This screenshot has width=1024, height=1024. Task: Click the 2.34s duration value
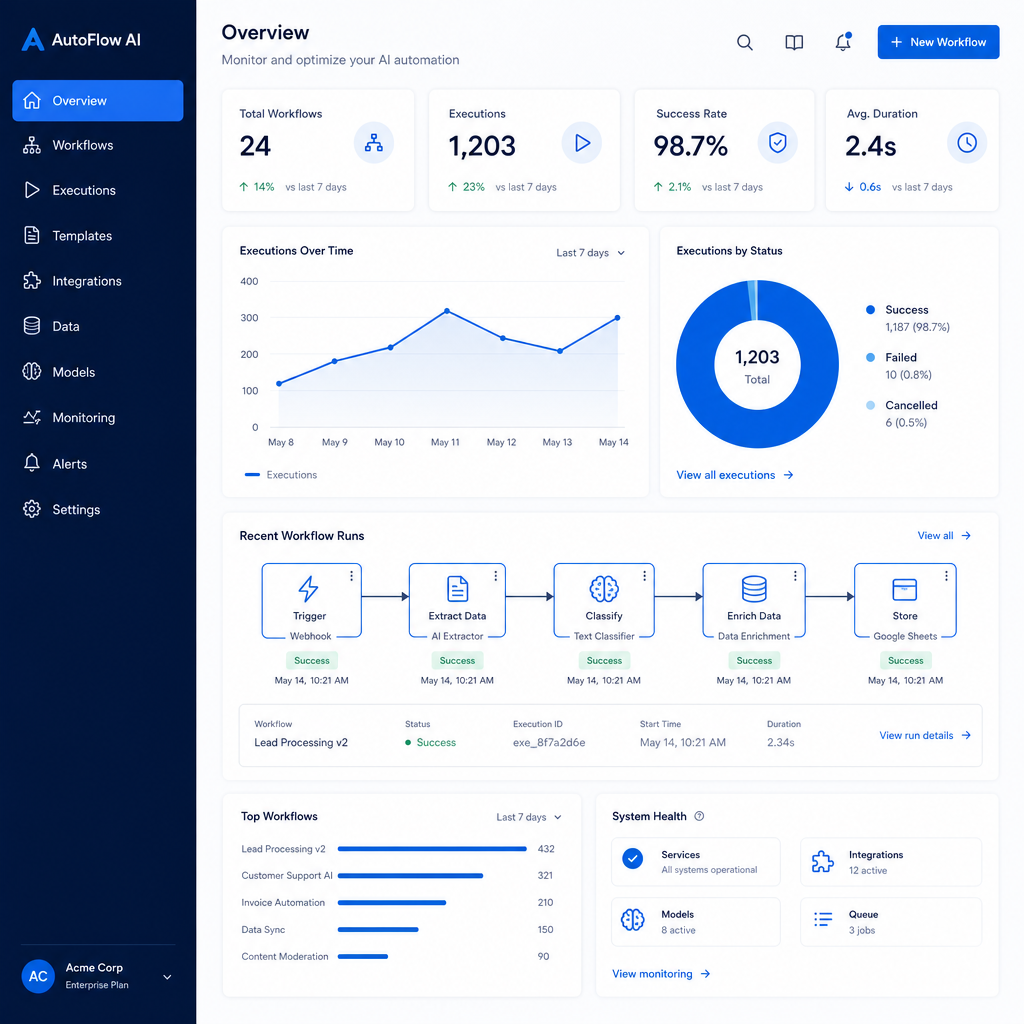pos(780,743)
